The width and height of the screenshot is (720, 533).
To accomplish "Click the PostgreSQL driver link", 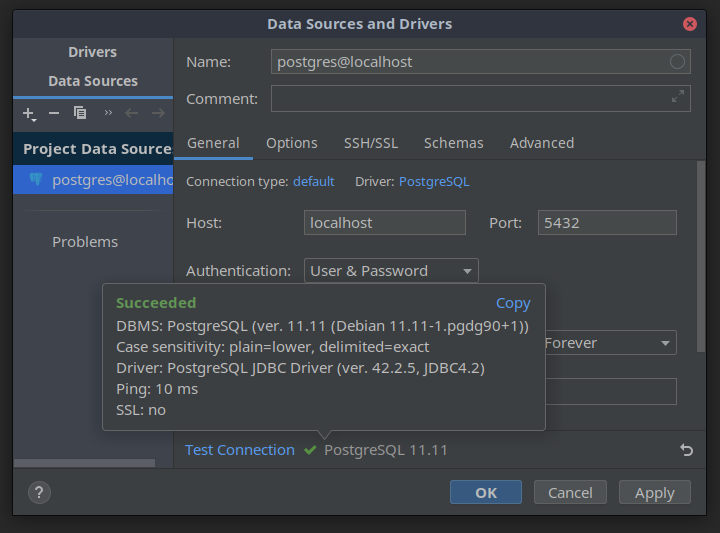I will 434,181.
